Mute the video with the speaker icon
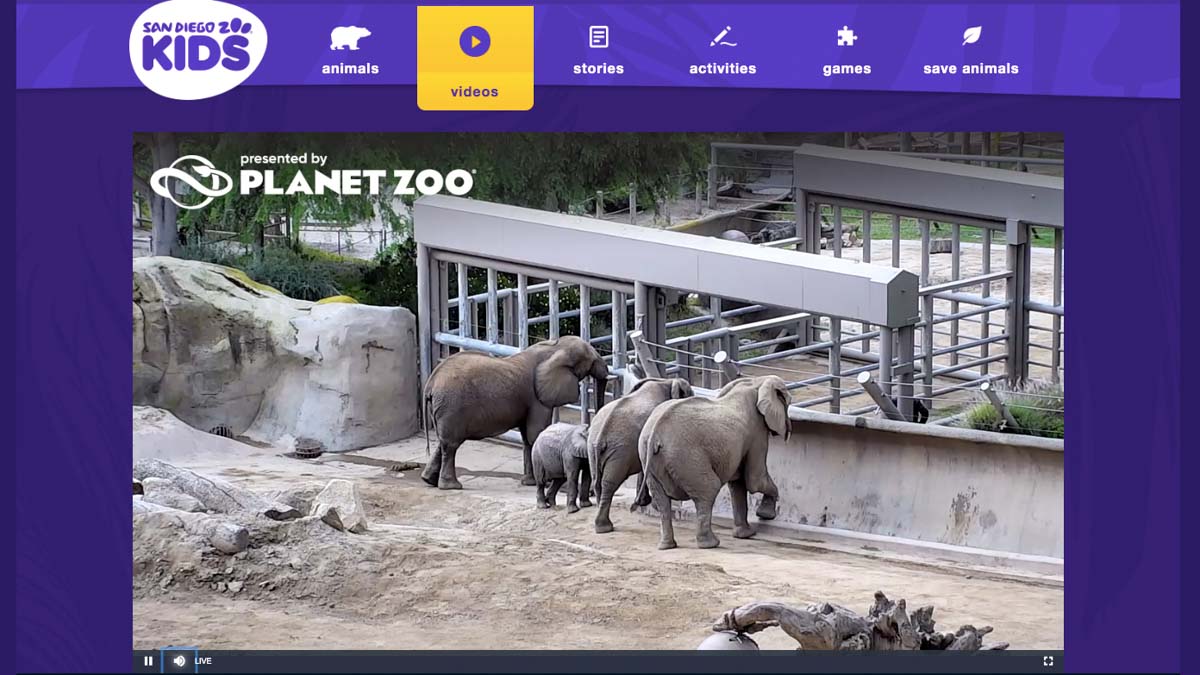This screenshot has width=1200, height=675. (x=179, y=661)
